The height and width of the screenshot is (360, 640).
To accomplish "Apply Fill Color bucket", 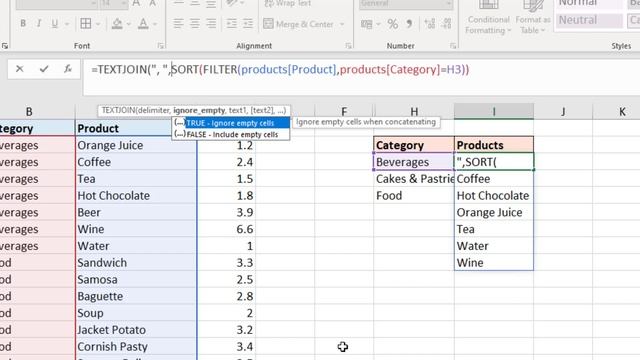I will click(x=117, y=24).
